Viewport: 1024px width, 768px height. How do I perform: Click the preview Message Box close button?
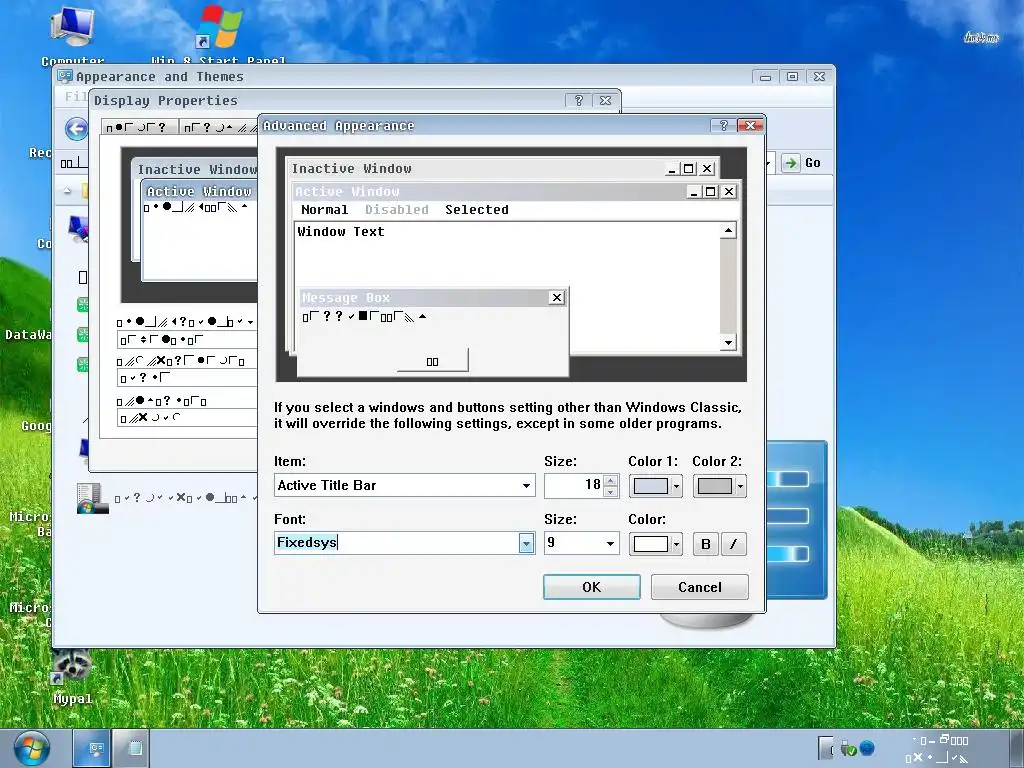pos(556,298)
